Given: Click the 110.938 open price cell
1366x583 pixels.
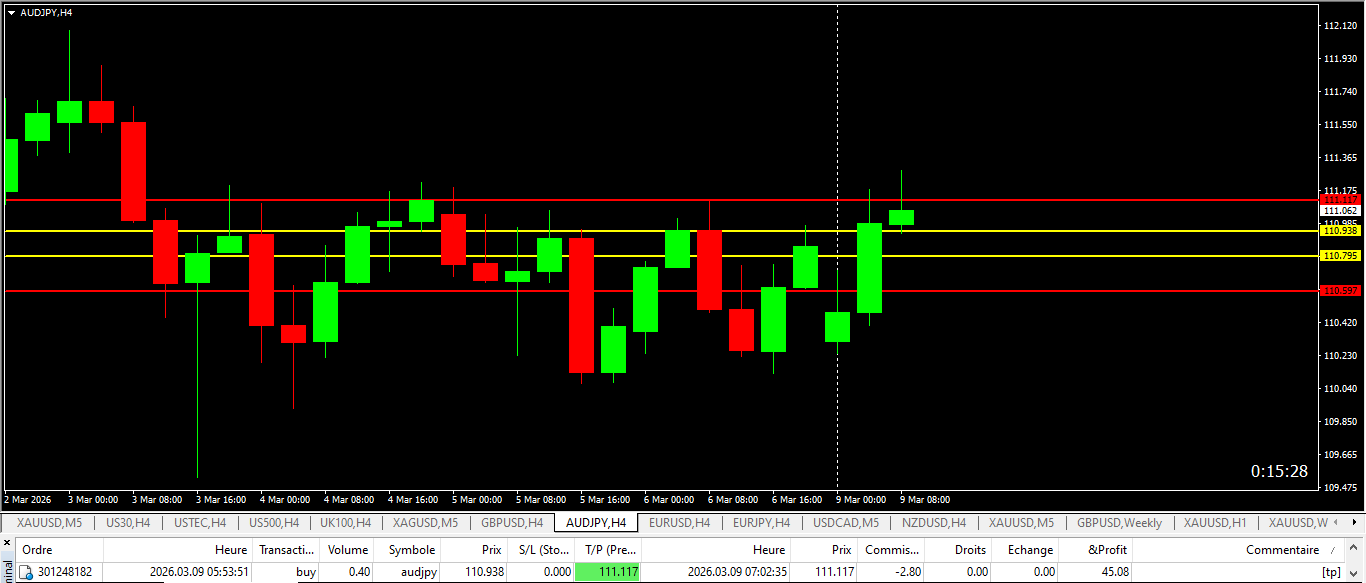Looking at the screenshot, I should point(484,572).
